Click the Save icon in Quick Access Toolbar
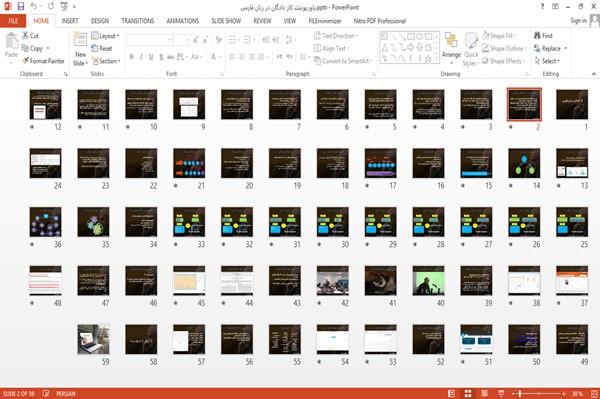This screenshot has height=399, width=600. click(x=21, y=7)
